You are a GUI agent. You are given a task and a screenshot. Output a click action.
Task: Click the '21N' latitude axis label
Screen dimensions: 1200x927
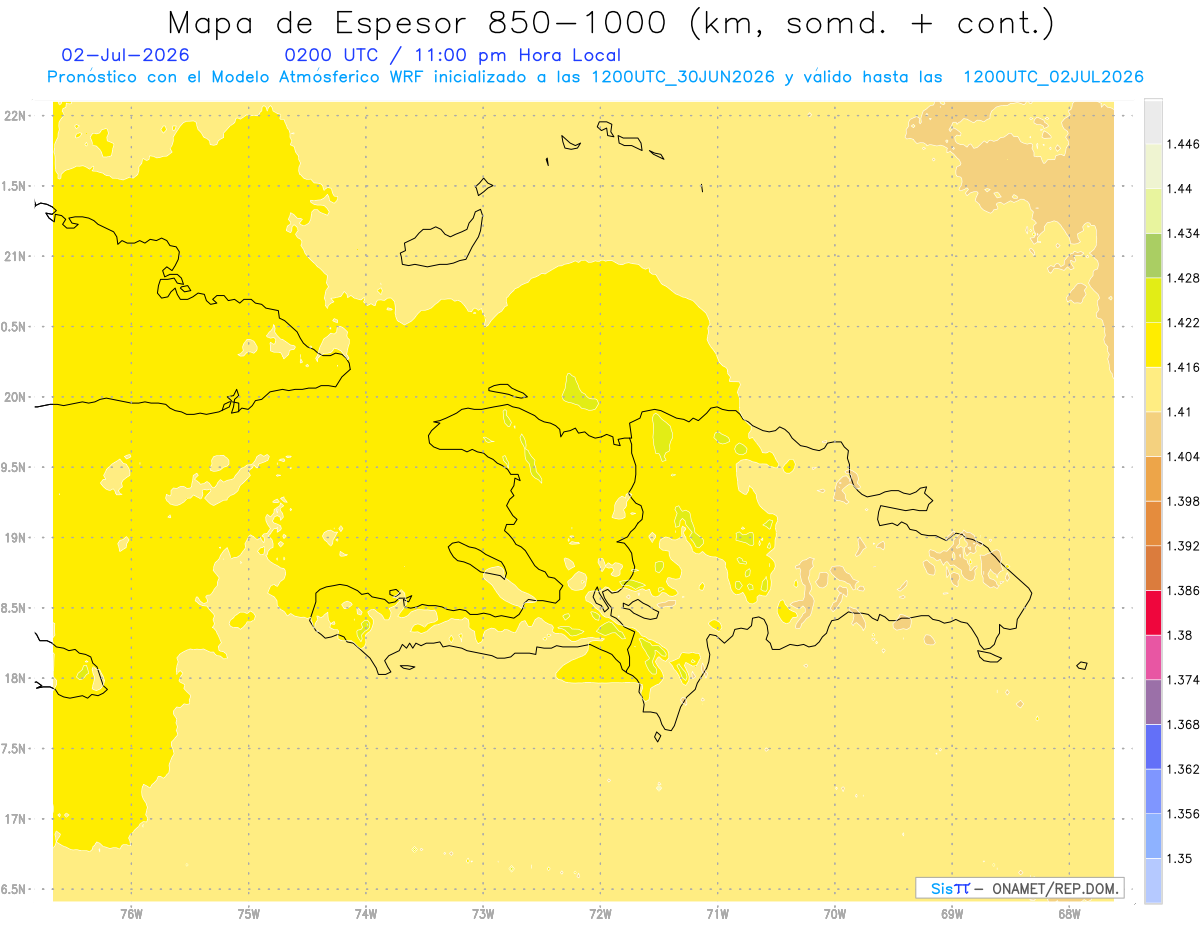[15, 256]
